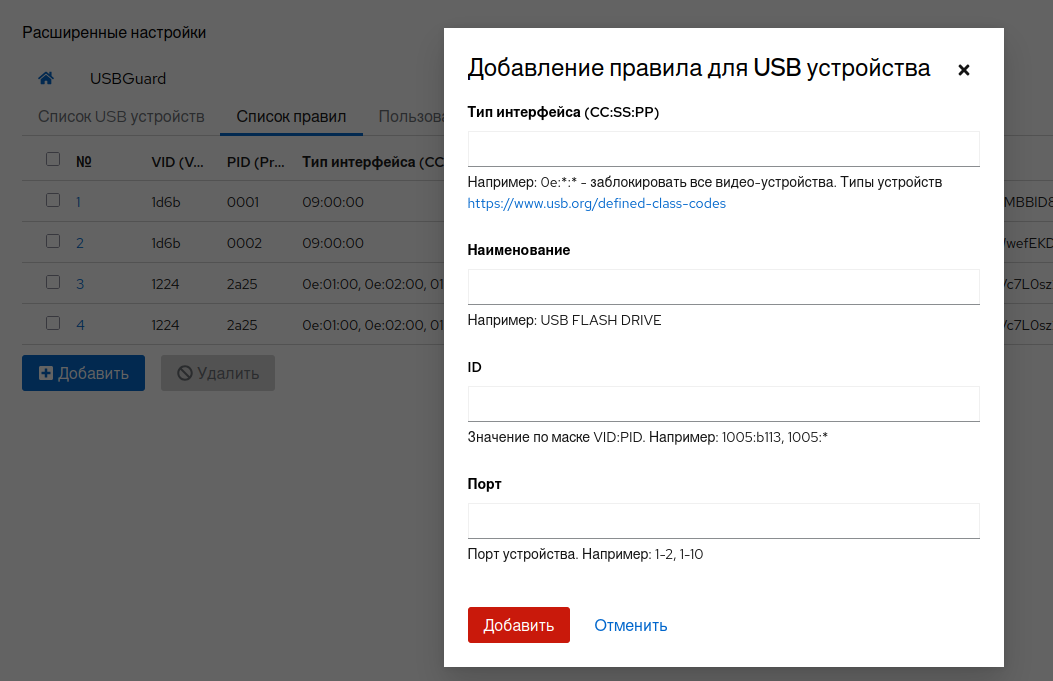Check the checkbox for rule row 1
The height and width of the screenshot is (681, 1053).
click(x=53, y=200)
